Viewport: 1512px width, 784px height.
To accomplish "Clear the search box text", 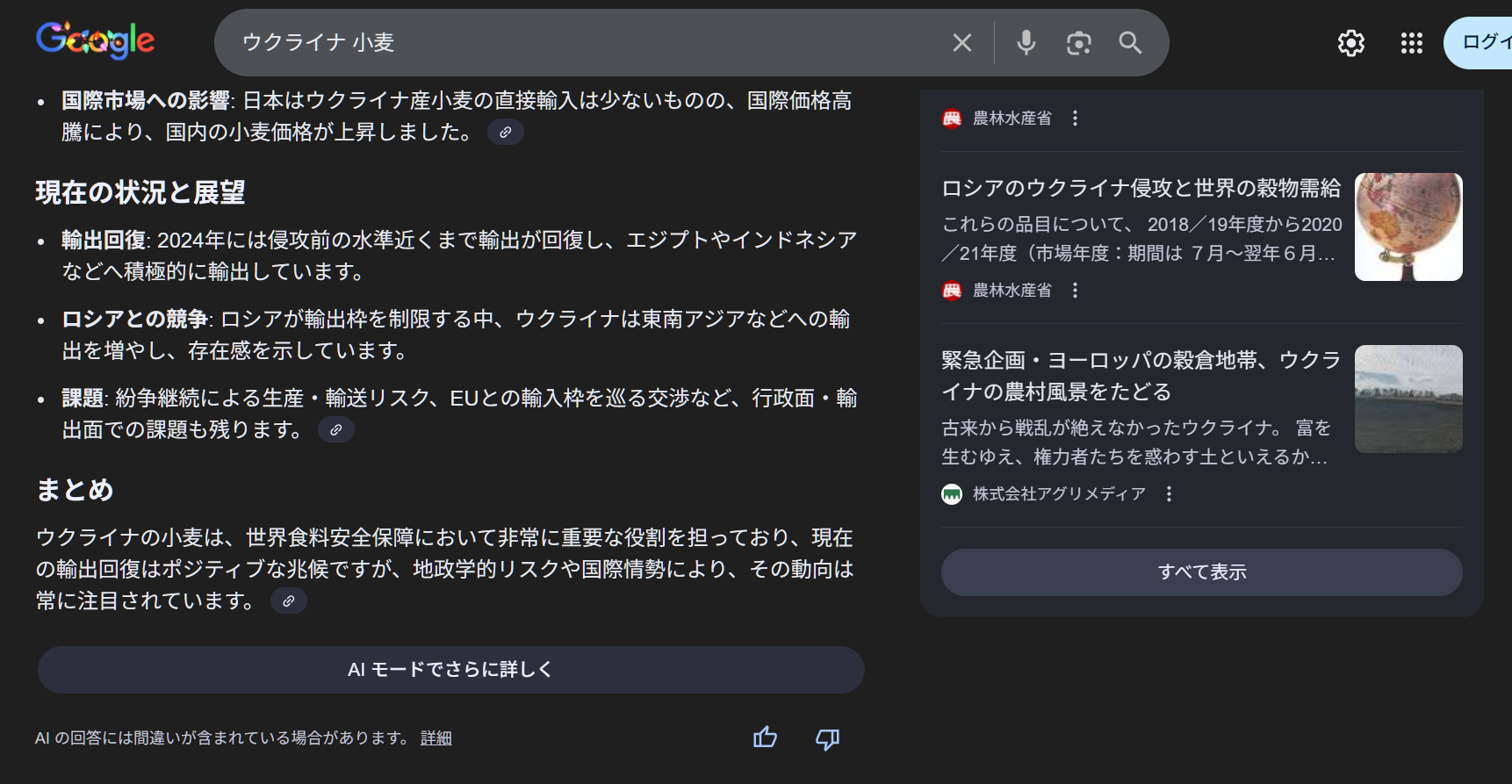I will (961, 43).
